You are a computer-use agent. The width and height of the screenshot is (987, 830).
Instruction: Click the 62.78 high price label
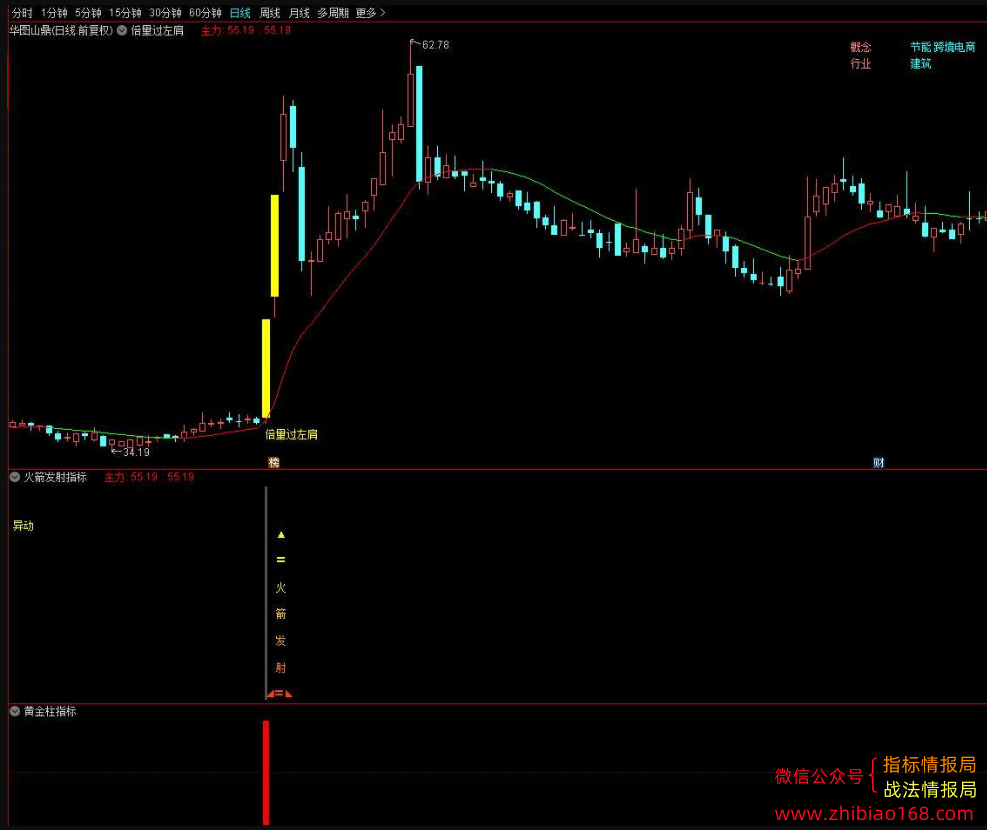tap(436, 45)
